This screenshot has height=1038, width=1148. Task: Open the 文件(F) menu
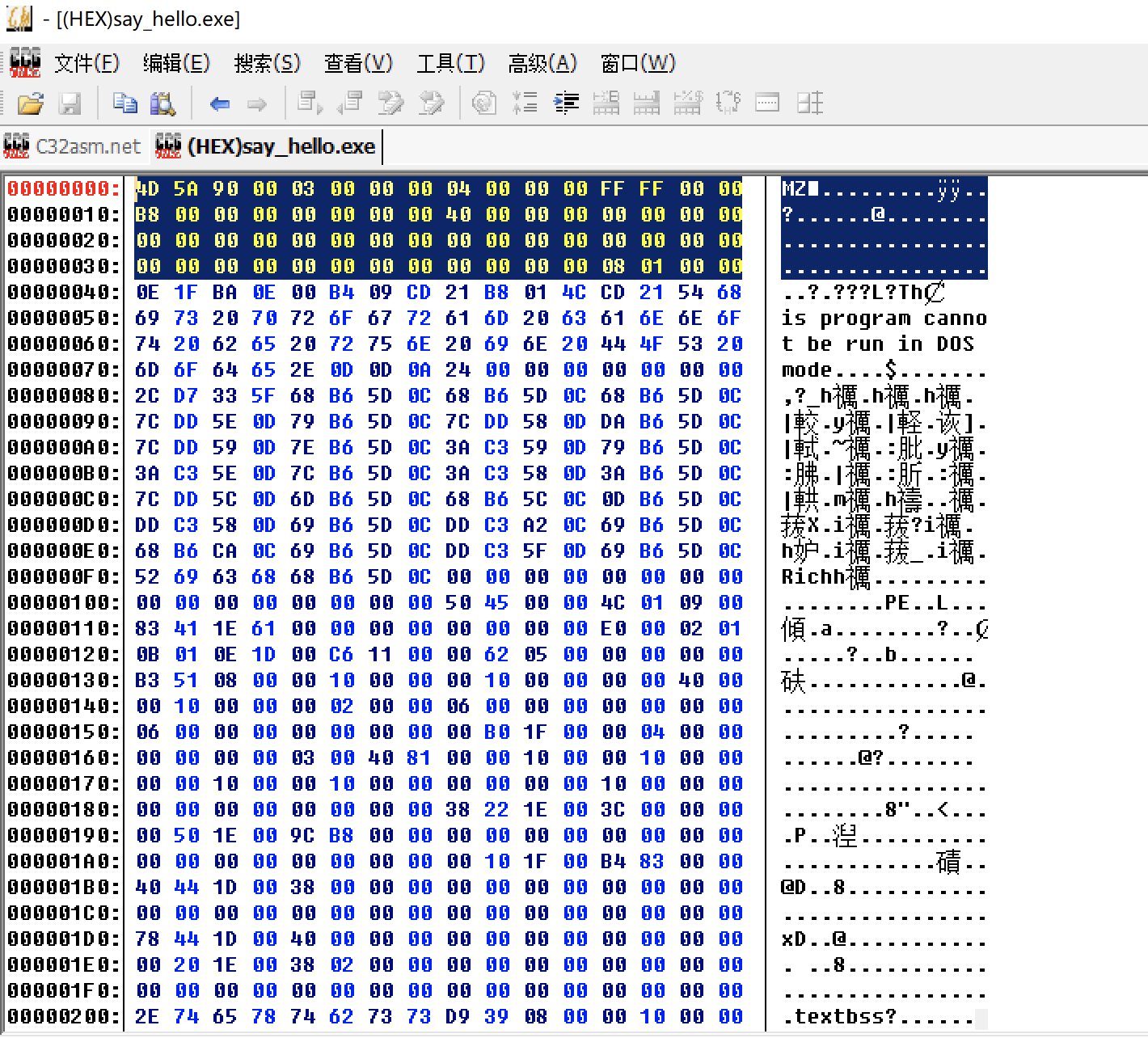click(x=87, y=63)
